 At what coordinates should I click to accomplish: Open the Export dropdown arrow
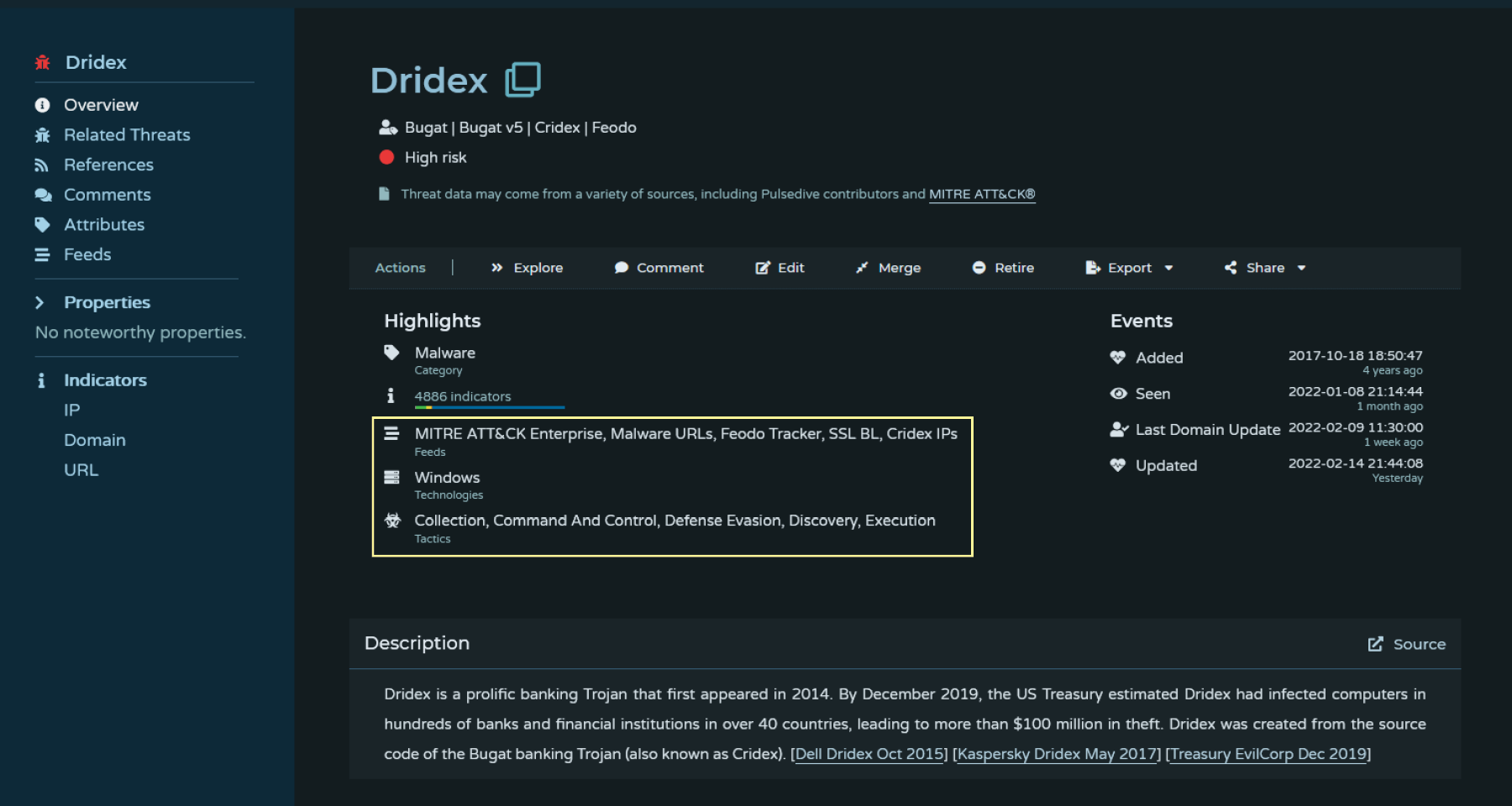pos(1168,269)
